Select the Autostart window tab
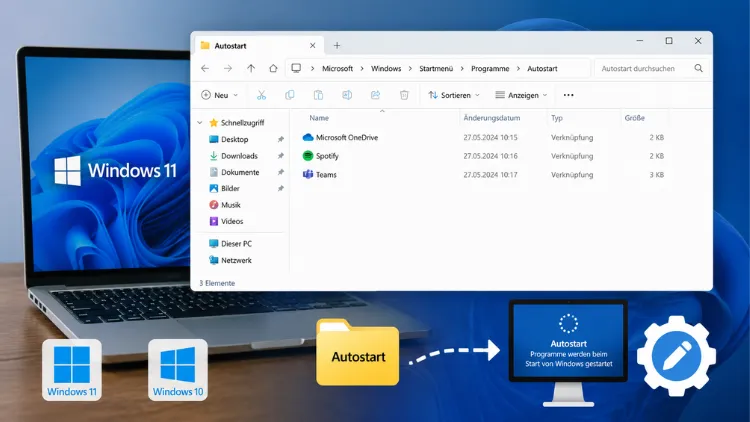750x422 pixels. [x=258, y=45]
